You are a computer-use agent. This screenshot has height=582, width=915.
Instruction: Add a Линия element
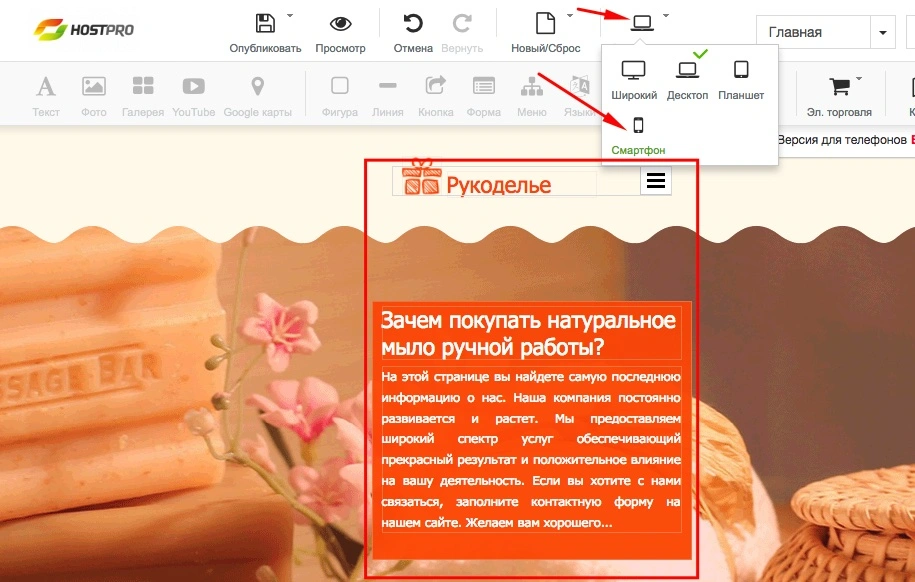[x=387, y=96]
